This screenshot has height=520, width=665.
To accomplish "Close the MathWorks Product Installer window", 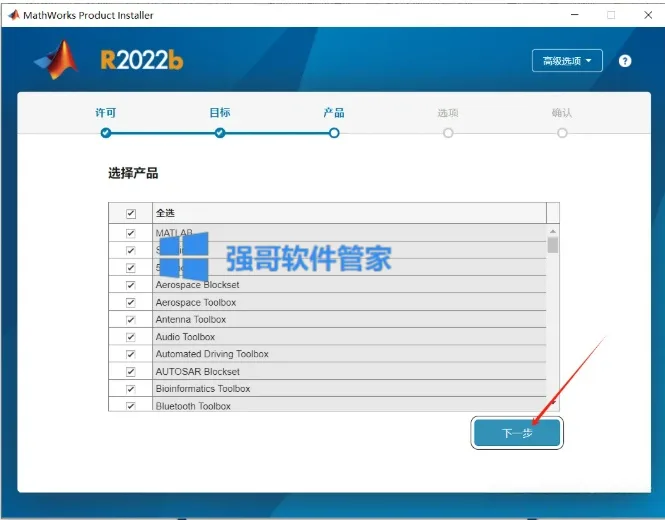I will tap(648, 15).
